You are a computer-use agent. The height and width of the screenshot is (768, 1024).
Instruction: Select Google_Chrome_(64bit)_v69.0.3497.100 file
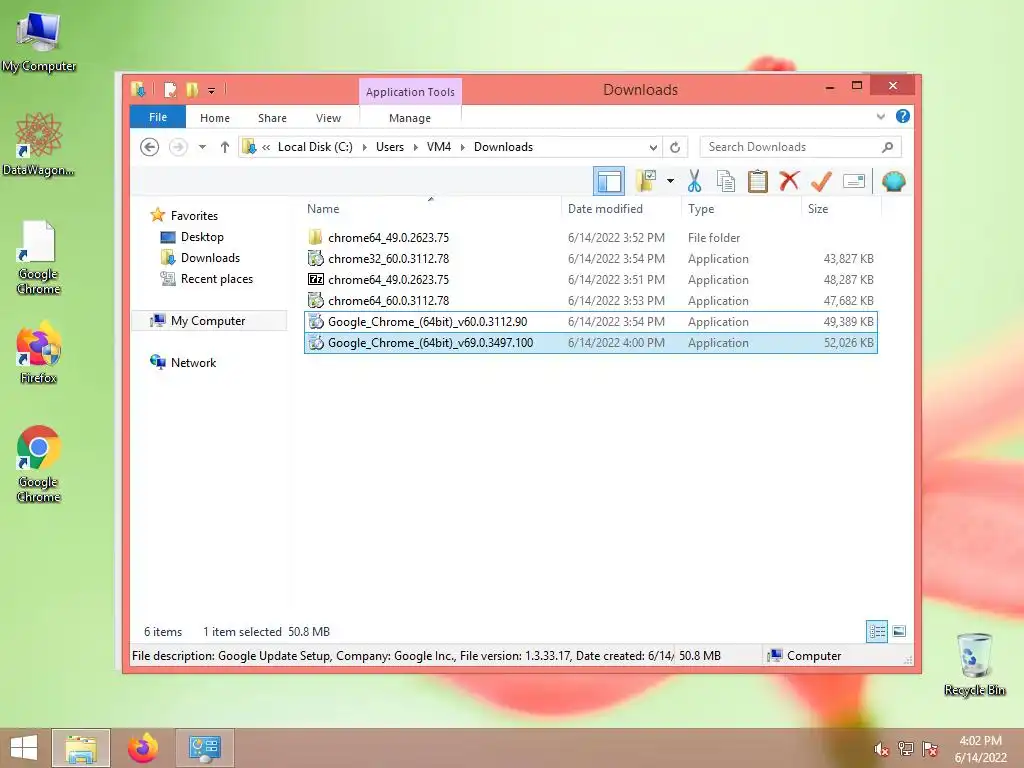tap(591, 343)
